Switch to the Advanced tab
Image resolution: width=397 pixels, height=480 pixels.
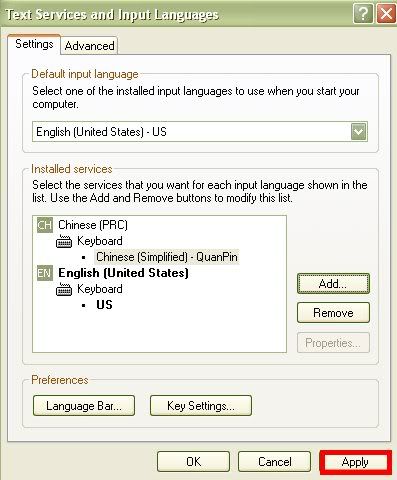(x=89, y=46)
